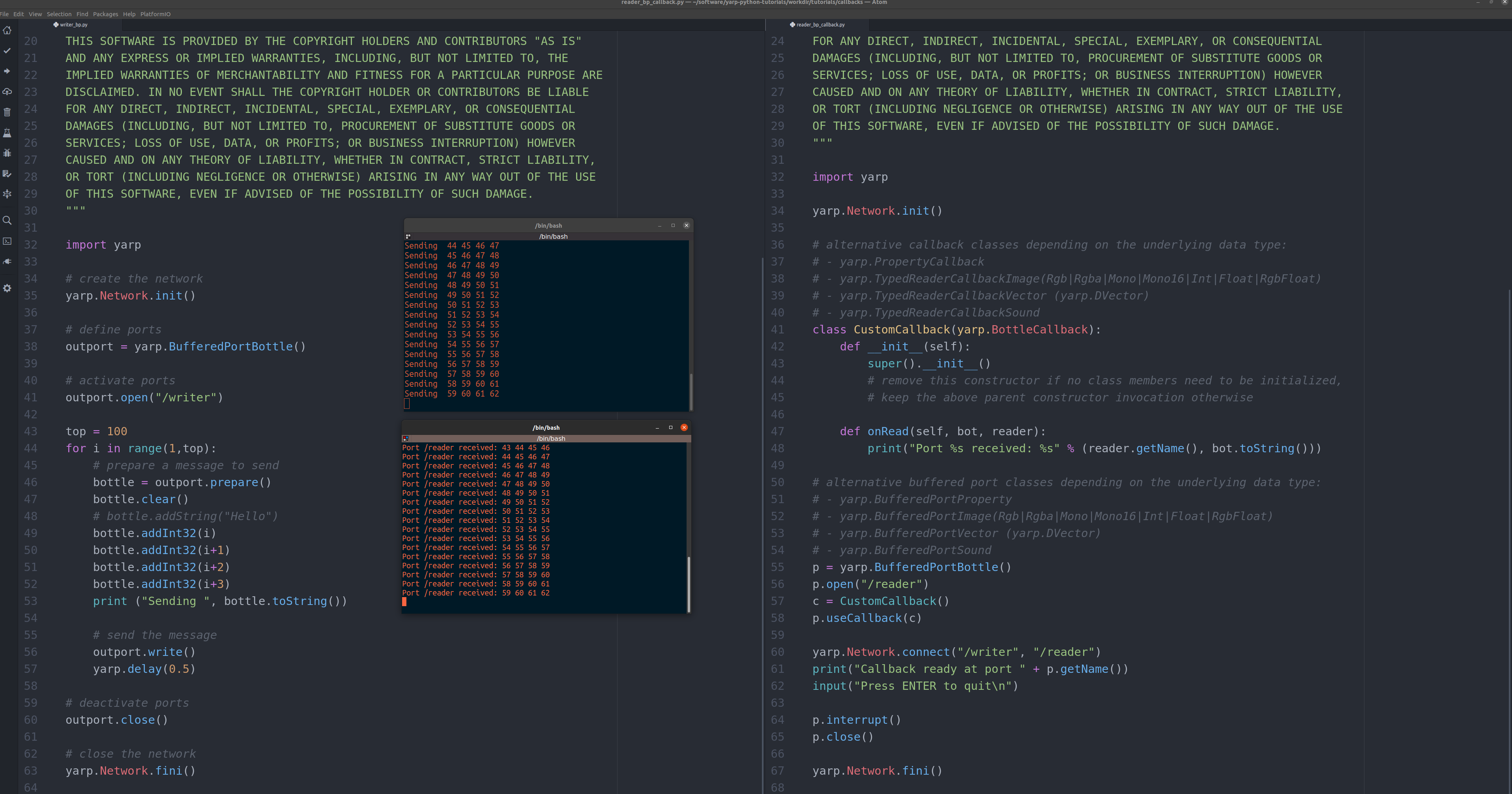Switch to the reader_bp_callback.py tab
This screenshot has width=1512, height=794.
point(820,24)
